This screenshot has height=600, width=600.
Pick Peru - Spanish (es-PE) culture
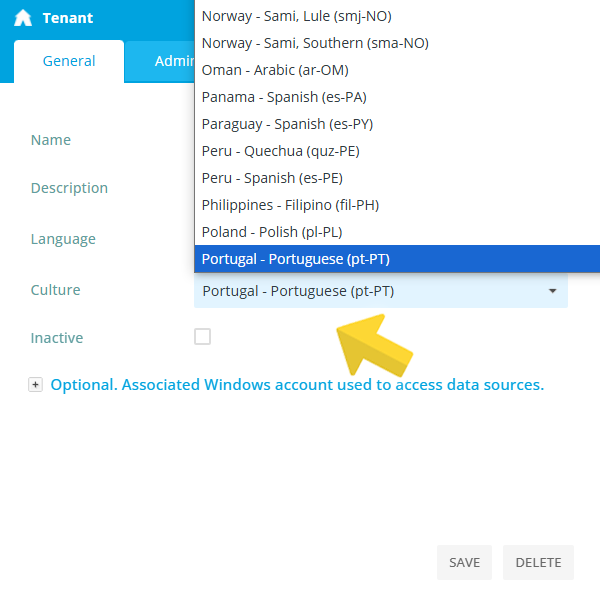point(397,178)
